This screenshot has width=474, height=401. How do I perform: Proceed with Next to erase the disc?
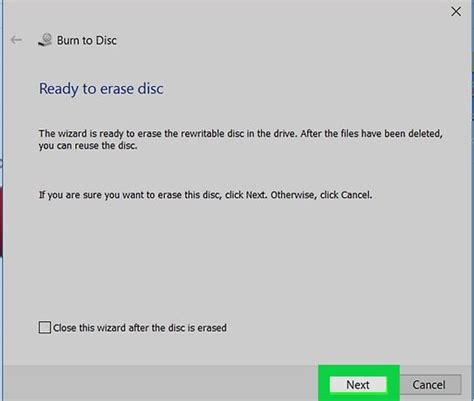tap(358, 385)
